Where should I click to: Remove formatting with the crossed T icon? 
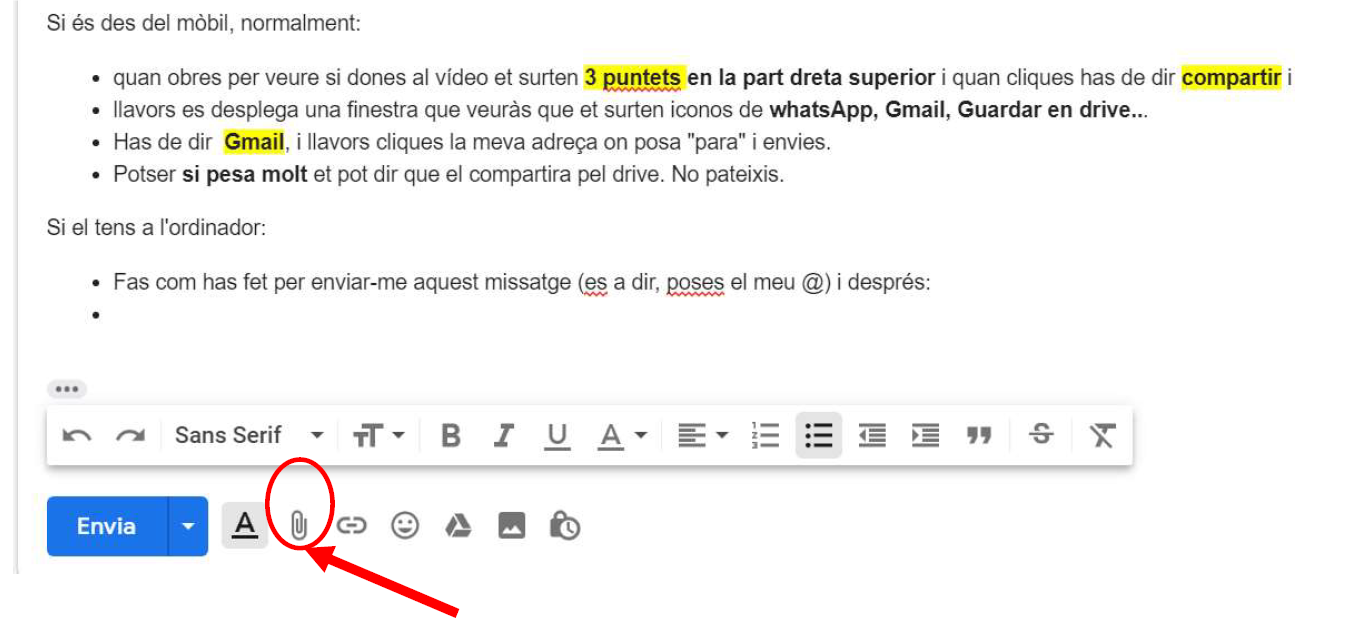pos(1102,436)
